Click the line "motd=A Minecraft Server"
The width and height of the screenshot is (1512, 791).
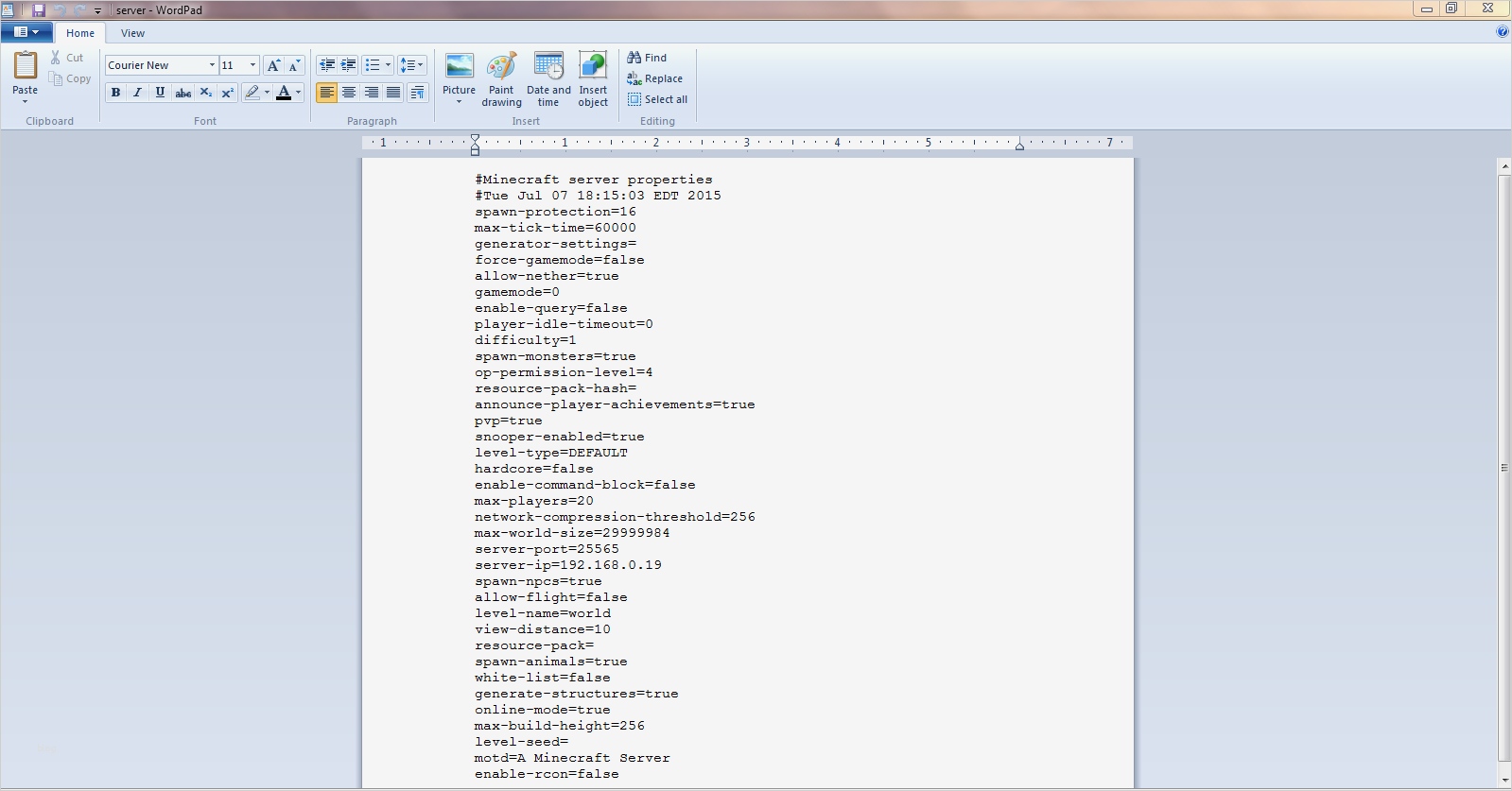[x=572, y=758]
